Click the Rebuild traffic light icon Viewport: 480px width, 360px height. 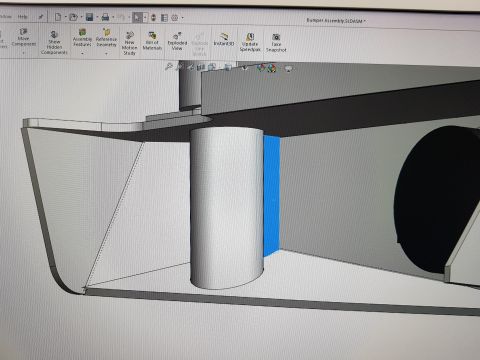pos(154,17)
